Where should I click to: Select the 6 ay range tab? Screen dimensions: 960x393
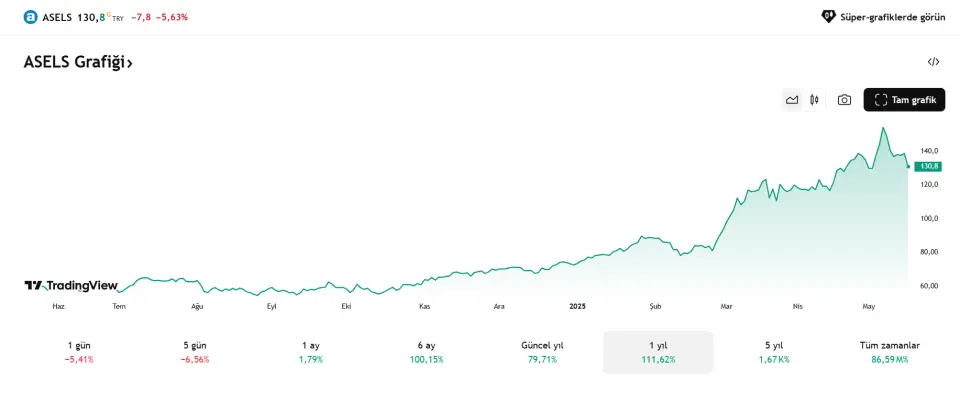pos(427,352)
